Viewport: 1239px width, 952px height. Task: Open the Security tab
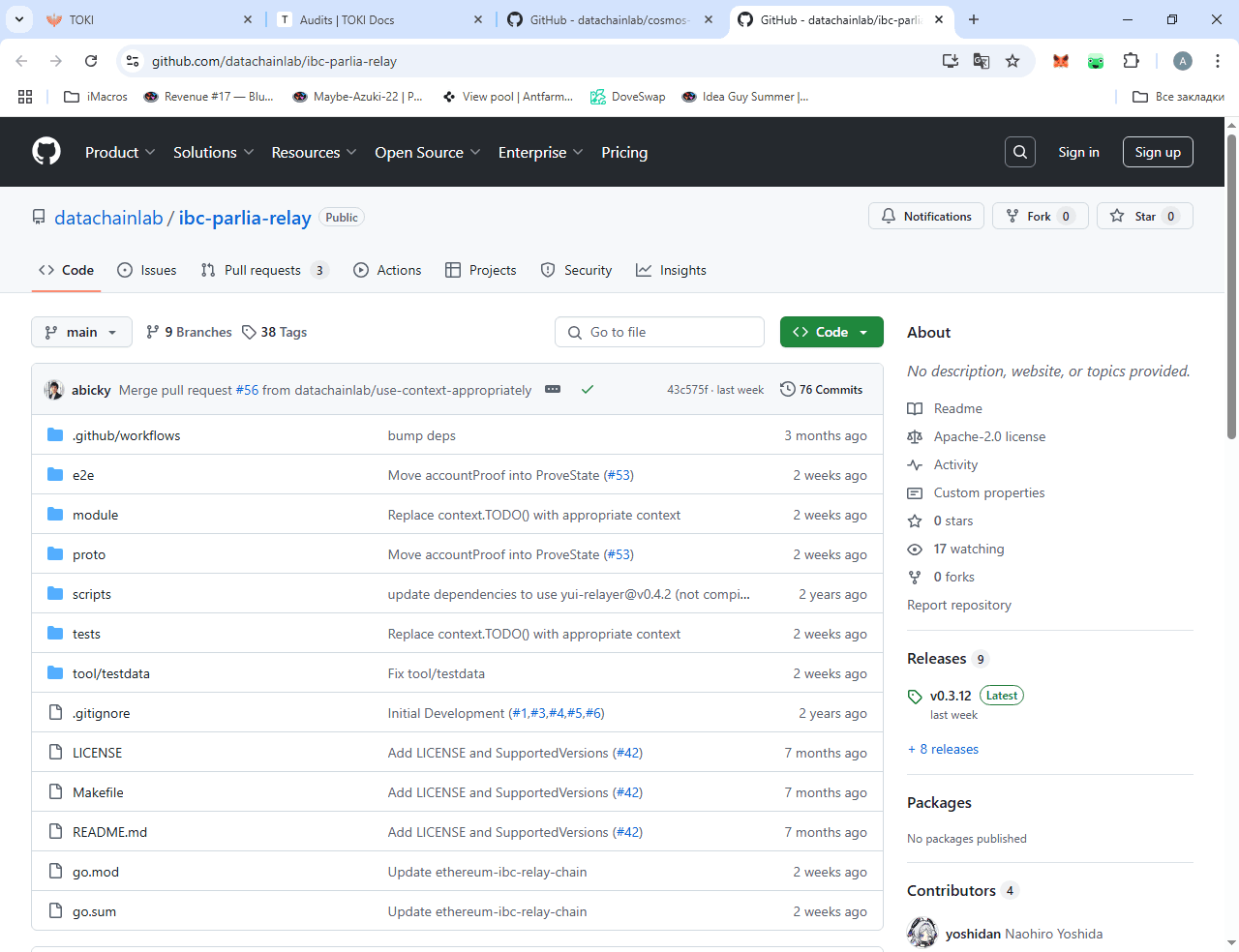576,270
